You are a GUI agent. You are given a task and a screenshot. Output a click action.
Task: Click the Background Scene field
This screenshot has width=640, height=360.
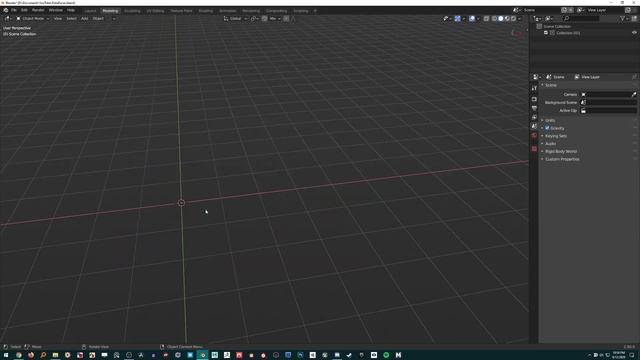pyautogui.click(x=608, y=102)
